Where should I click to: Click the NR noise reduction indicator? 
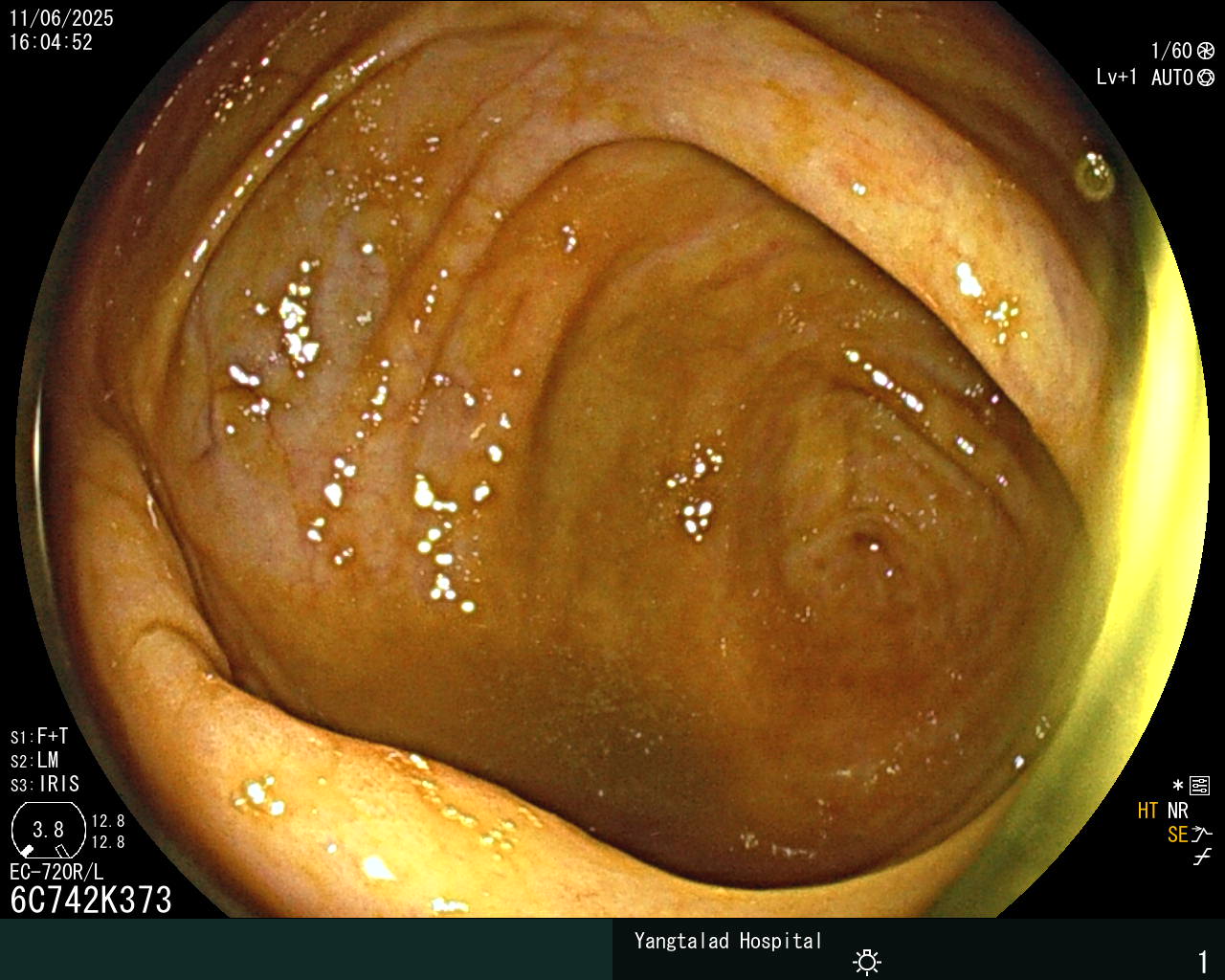coord(1177,812)
